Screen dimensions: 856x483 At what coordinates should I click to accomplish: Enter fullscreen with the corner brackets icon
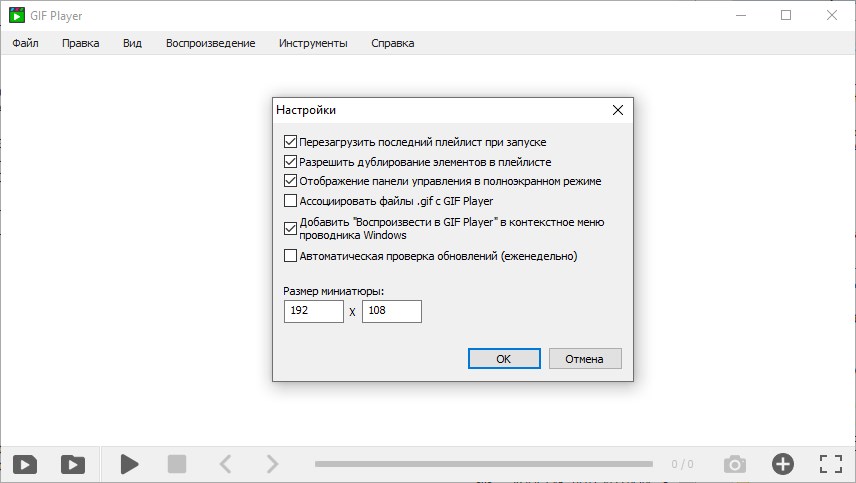click(x=831, y=464)
